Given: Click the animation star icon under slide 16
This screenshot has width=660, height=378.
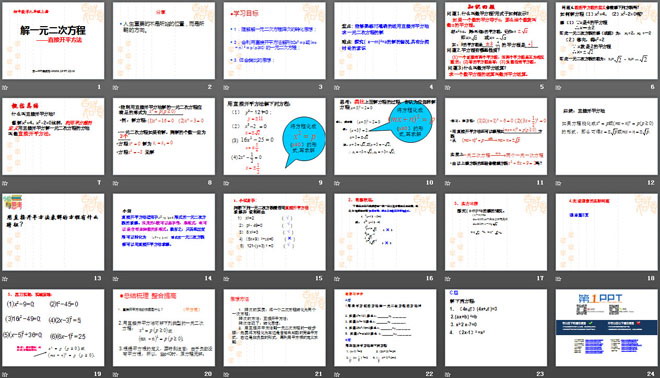Looking at the screenshot, I should click(337, 279).
